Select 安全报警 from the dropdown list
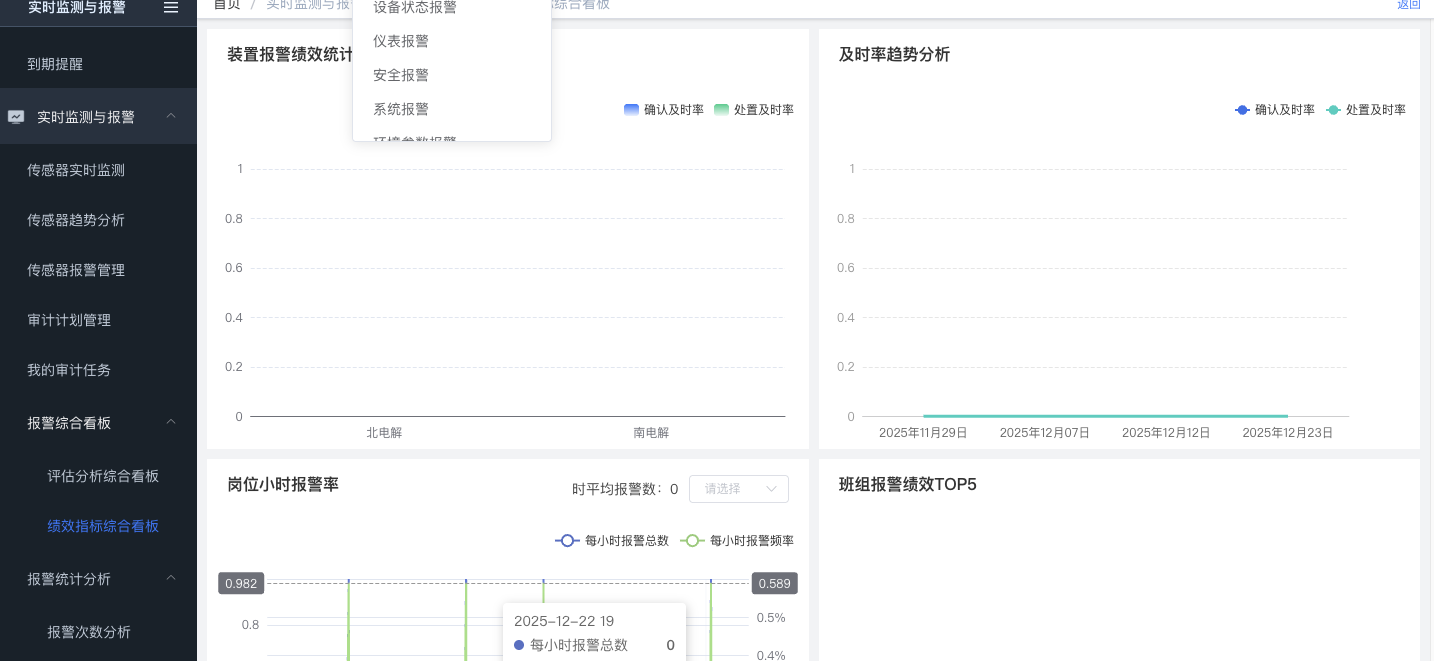Viewport: 1434px width, 661px height. (x=401, y=75)
